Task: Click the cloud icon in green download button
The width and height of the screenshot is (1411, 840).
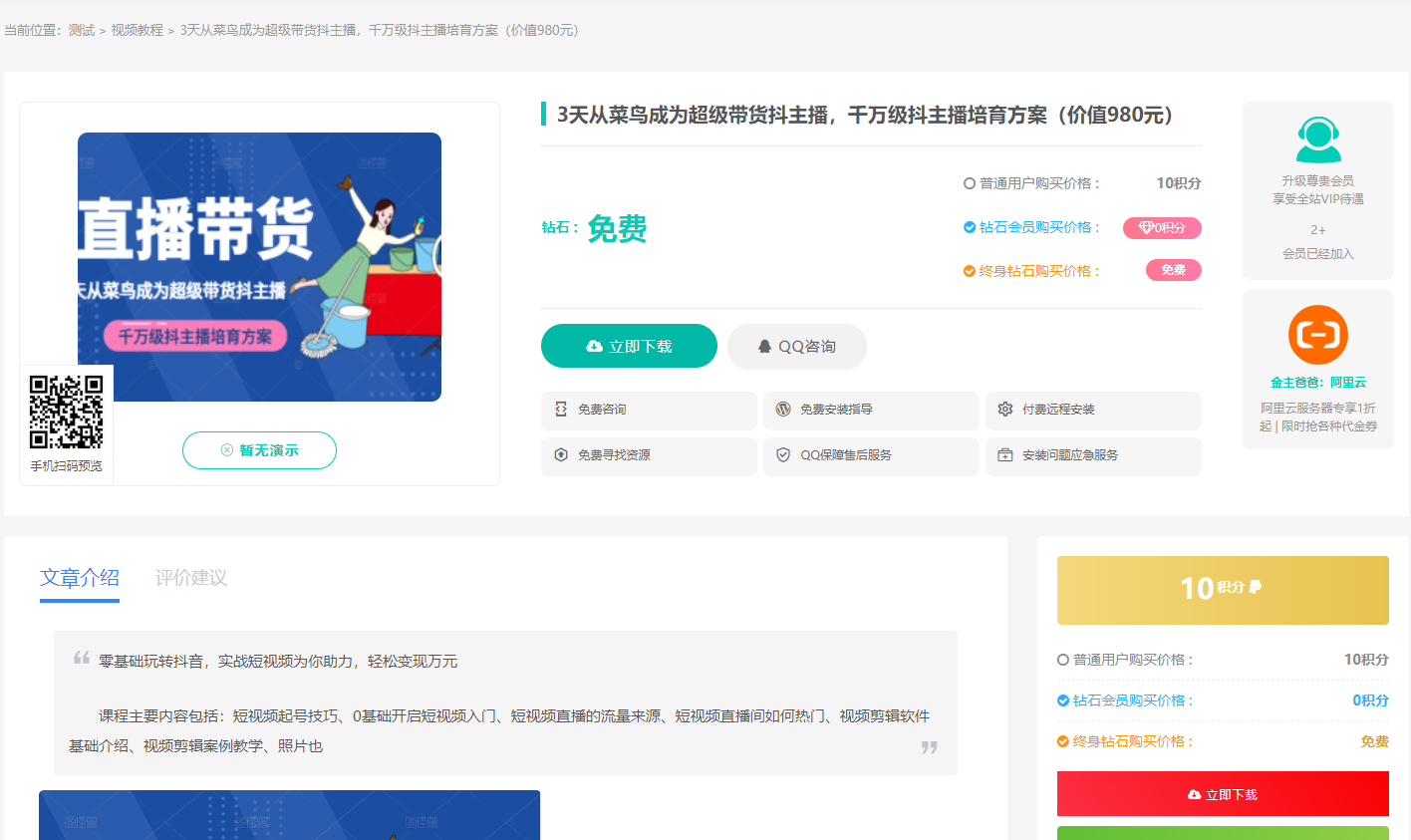Action: [595, 346]
